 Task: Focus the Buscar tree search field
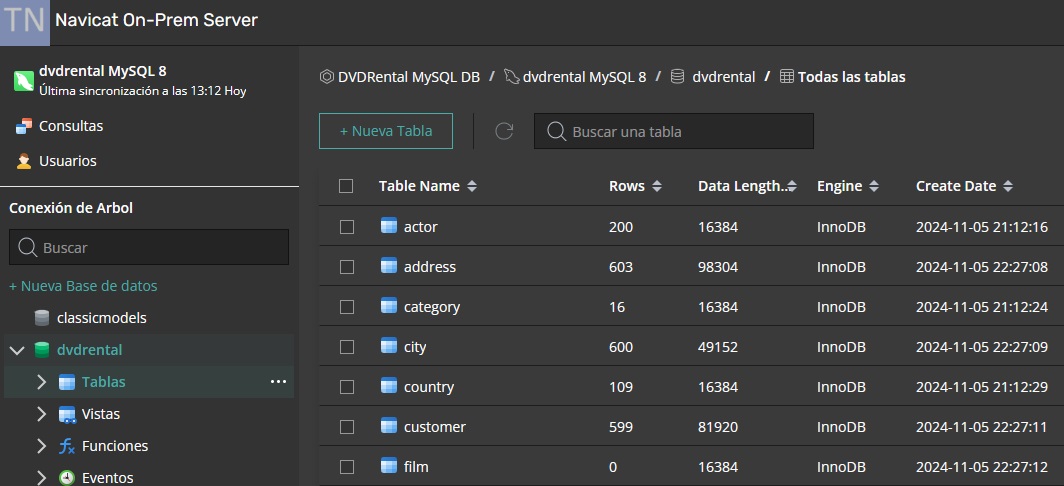149,247
